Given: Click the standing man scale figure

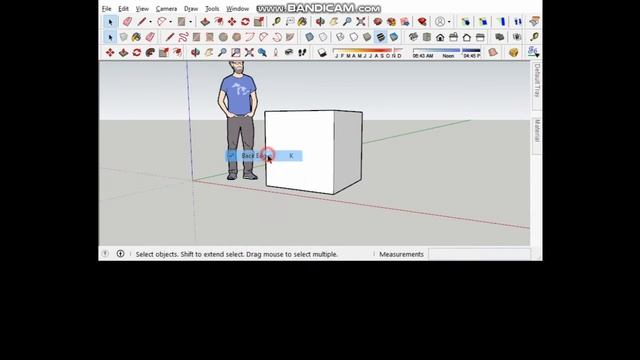Looking at the screenshot, I should click(x=238, y=120).
